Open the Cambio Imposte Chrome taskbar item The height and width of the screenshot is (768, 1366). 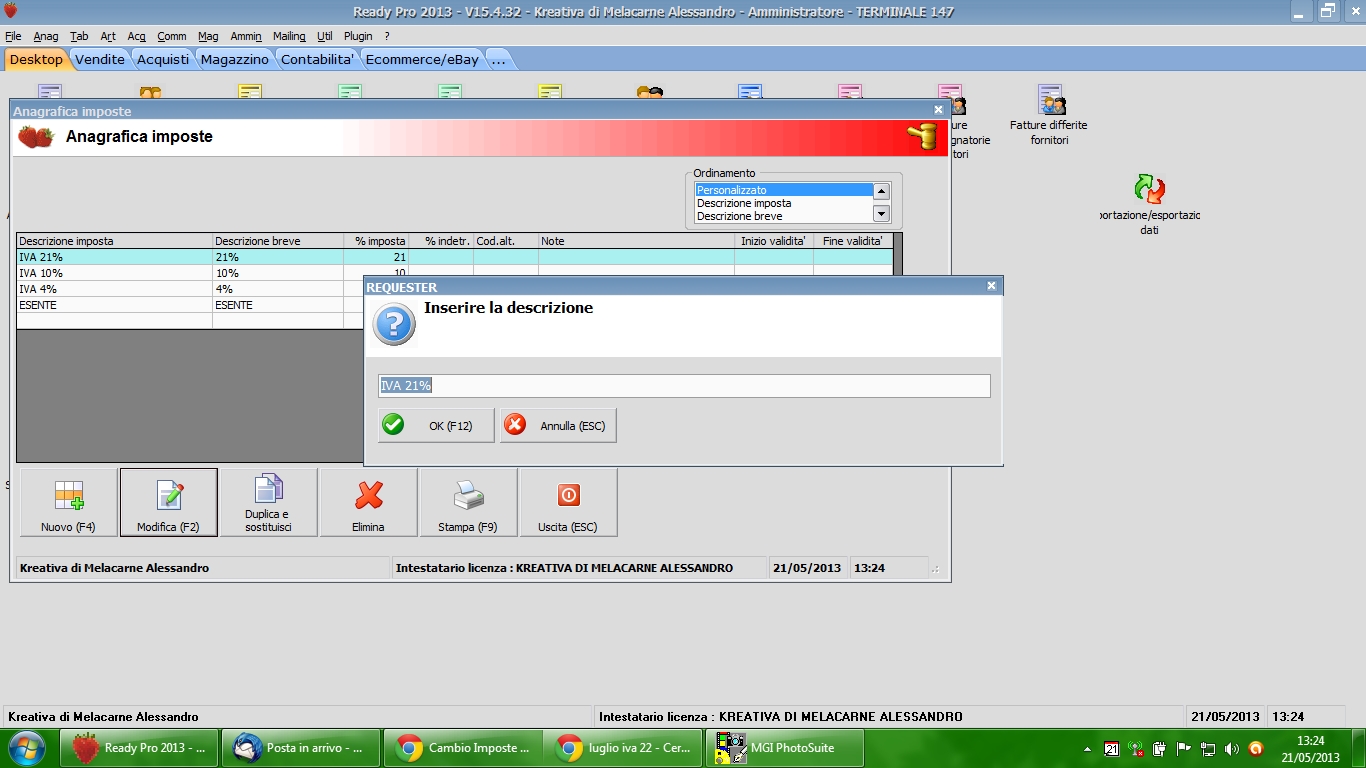click(463, 748)
